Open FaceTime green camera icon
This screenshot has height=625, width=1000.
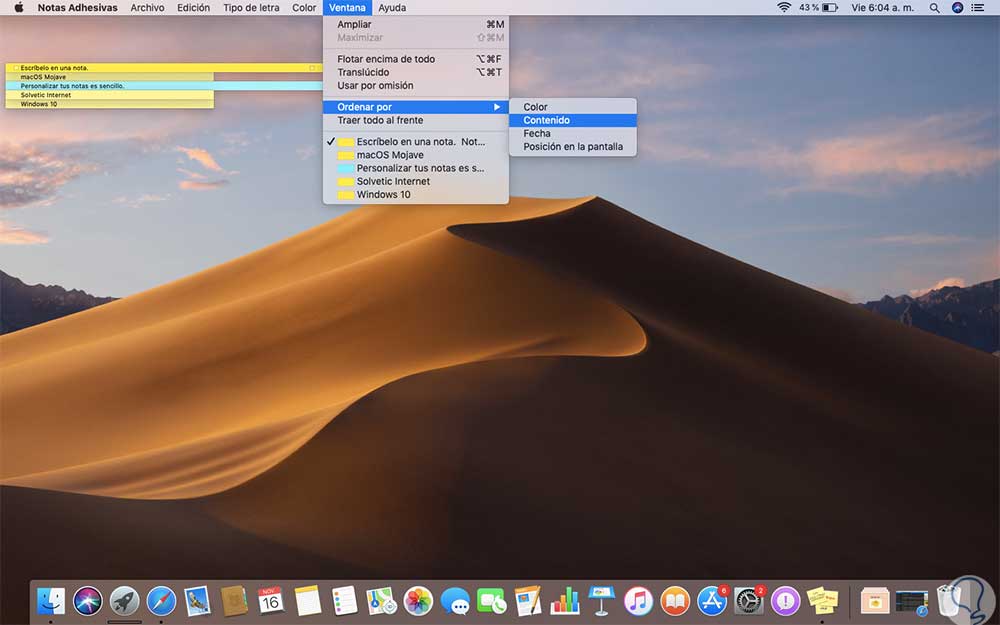click(x=492, y=601)
